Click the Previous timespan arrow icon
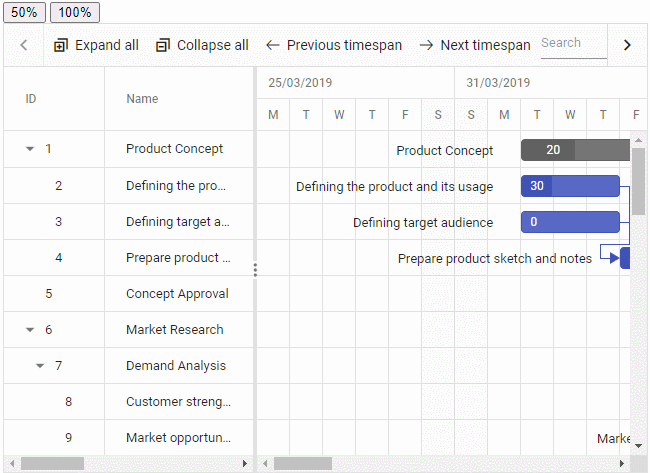The width and height of the screenshot is (650, 473). point(272,45)
